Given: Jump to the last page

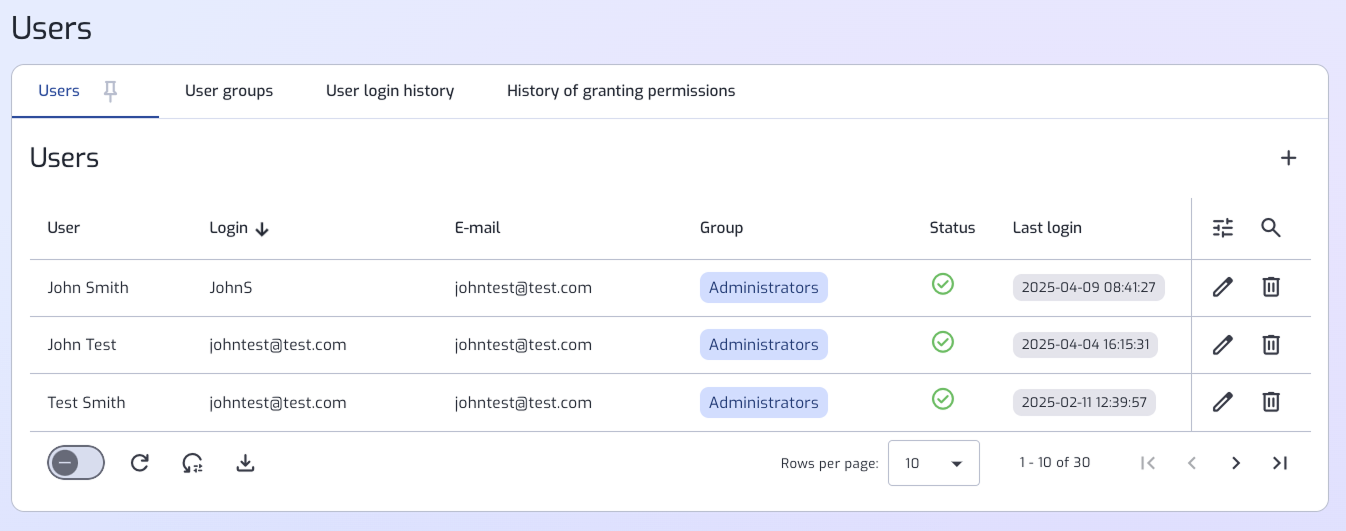Looking at the screenshot, I should (x=1279, y=463).
